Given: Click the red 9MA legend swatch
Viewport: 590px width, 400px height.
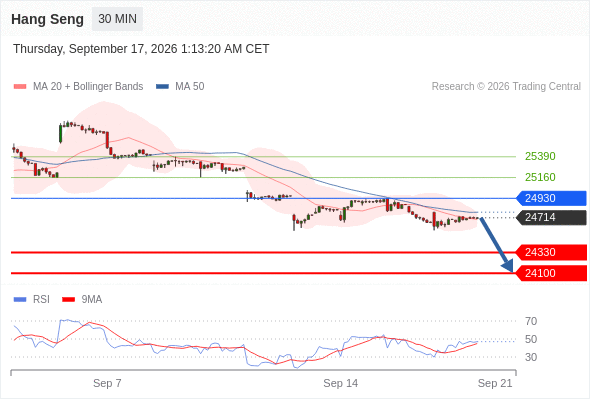Looking at the screenshot, I should click(68, 300).
